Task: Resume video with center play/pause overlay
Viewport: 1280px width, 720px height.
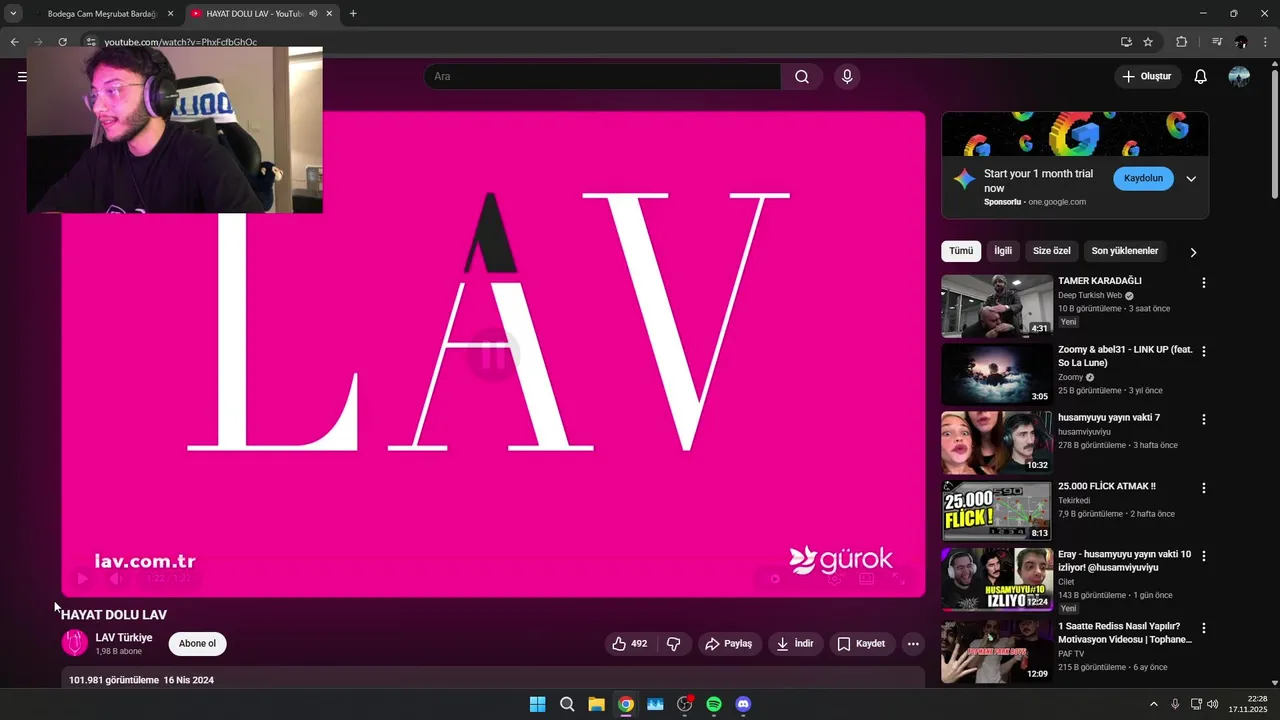Action: [494, 354]
